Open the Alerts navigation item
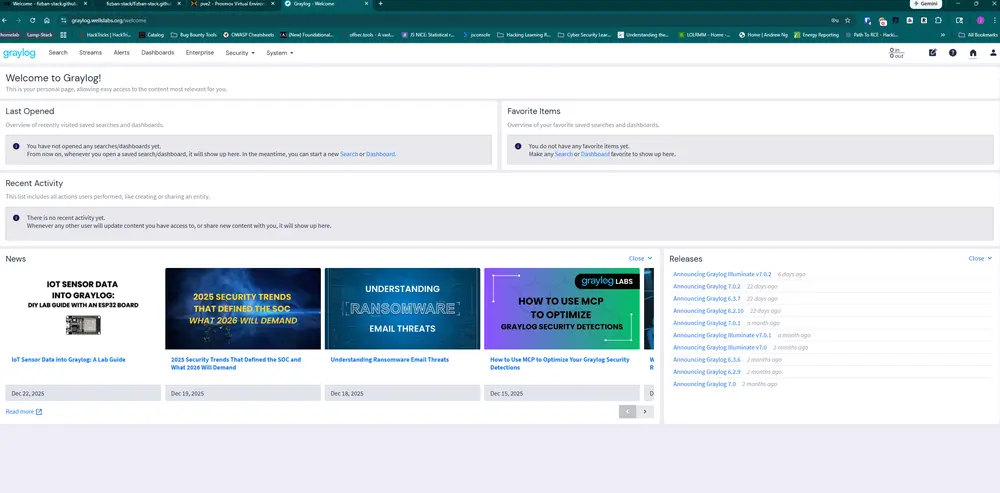 [122, 53]
